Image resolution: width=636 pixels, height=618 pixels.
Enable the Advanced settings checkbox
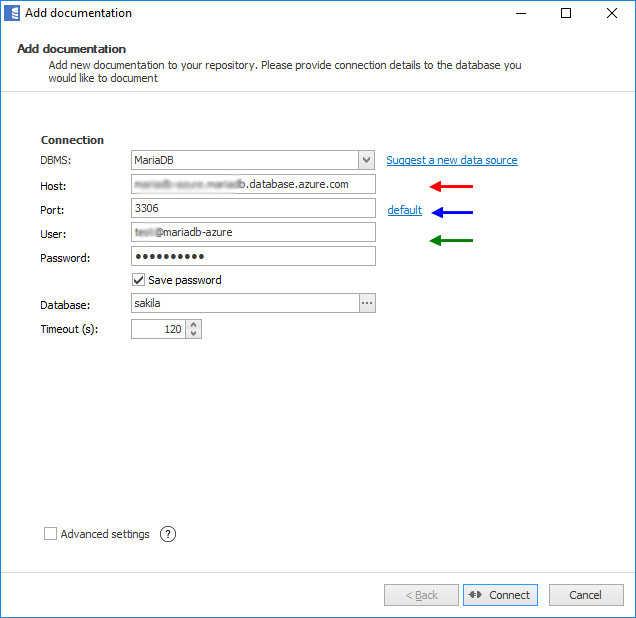[50, 534]
